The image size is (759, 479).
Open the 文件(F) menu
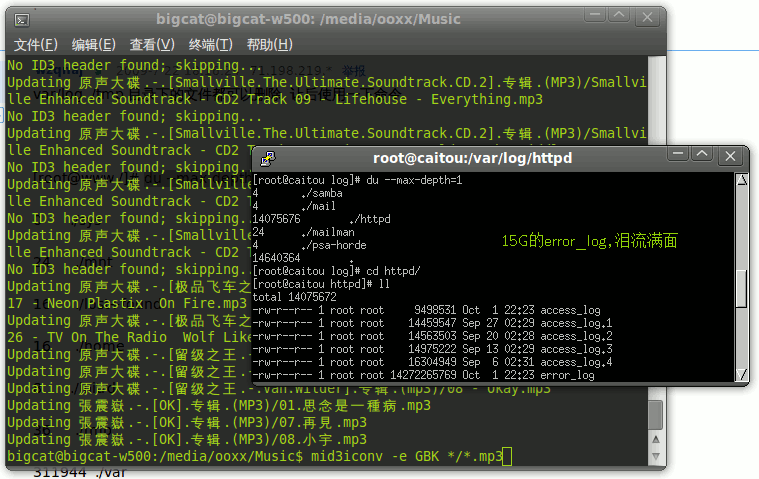(35, 45)
